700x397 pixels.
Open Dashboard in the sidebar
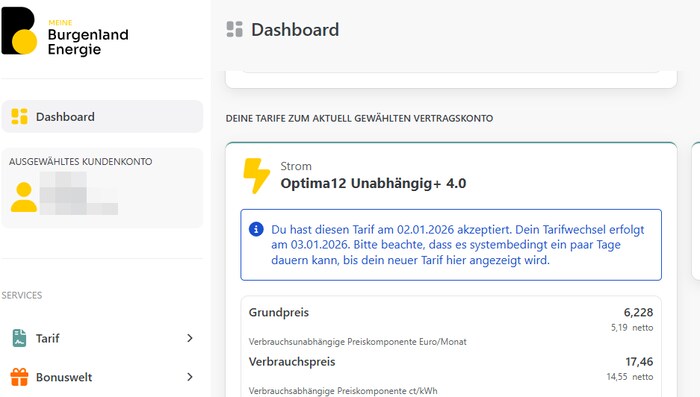(102, 117)
